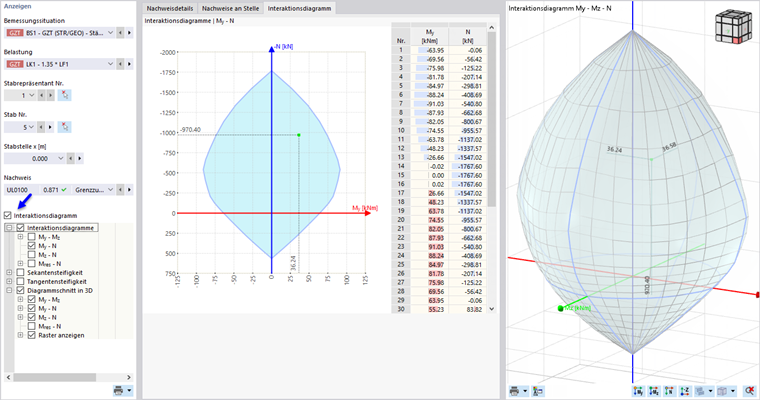
Task: Click the layered display mode icon in 3D toolbar
Action: point(700,391)
